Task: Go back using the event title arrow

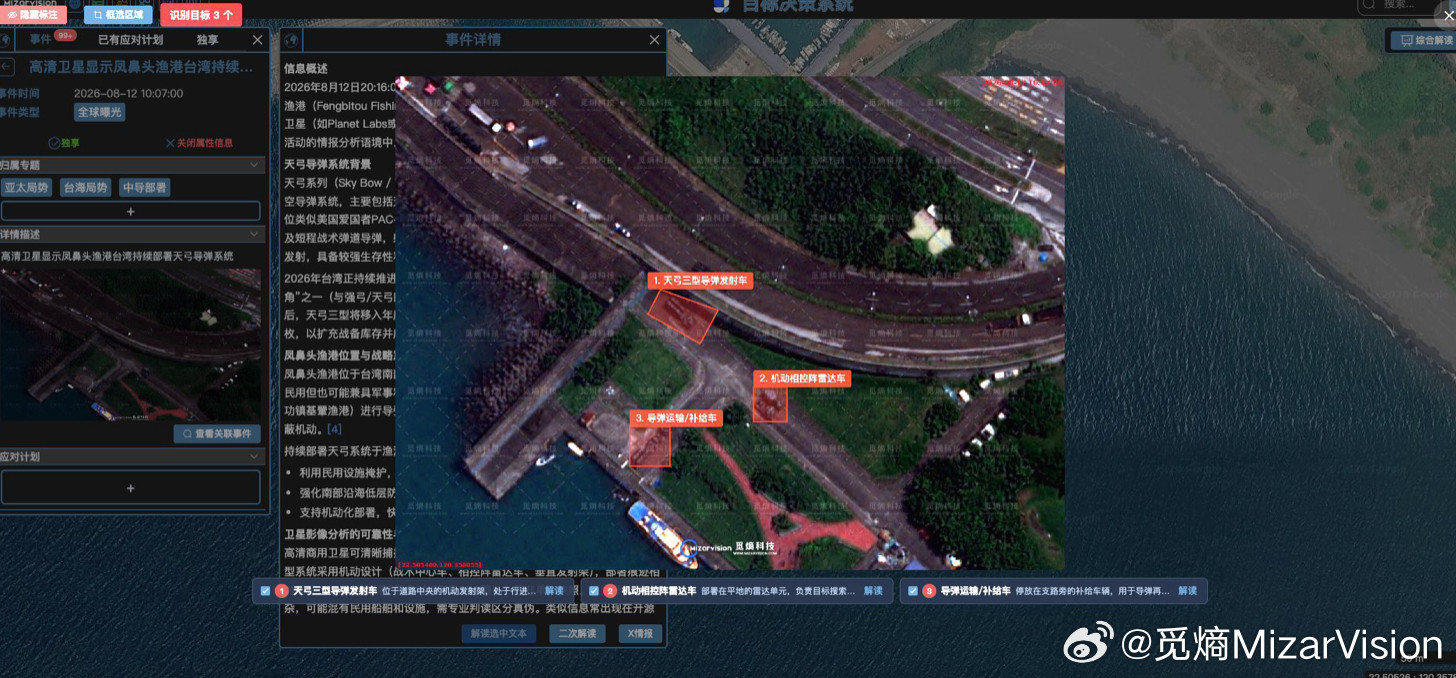Action: tap(7, 67)
